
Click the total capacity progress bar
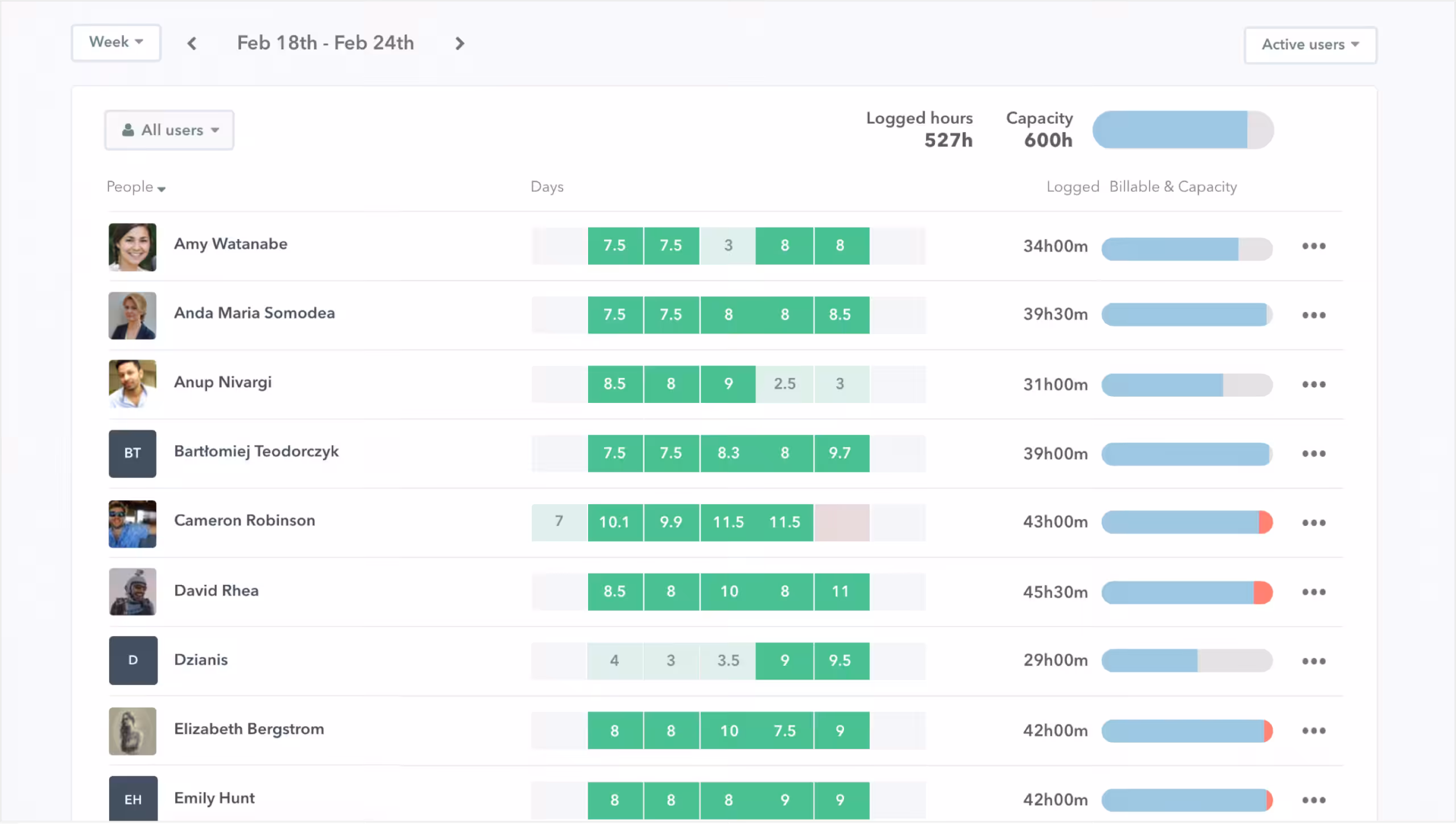click(1182, 130)
